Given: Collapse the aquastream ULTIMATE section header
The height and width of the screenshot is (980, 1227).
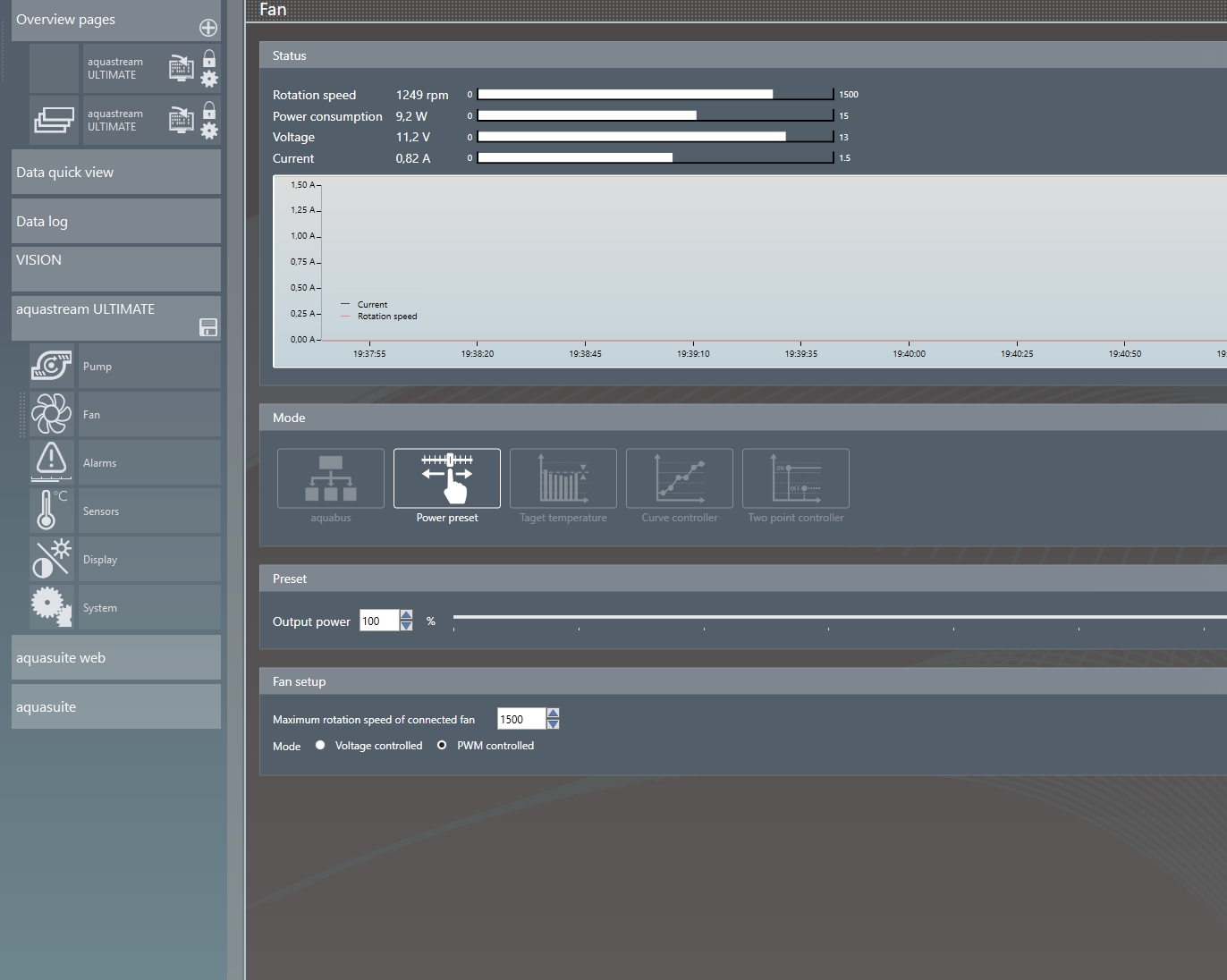Looking at the screenshot, I should point(116,318).
